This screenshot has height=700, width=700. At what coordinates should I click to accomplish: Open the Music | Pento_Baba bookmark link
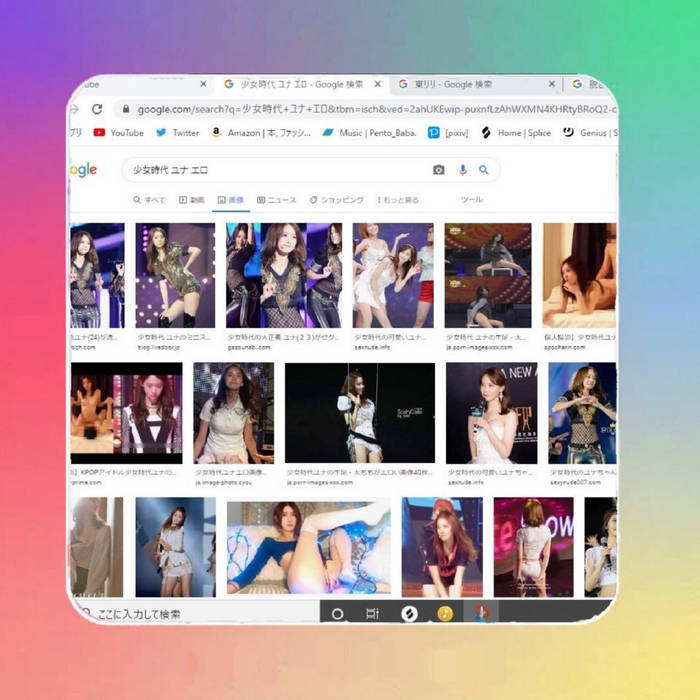[370, 132]
